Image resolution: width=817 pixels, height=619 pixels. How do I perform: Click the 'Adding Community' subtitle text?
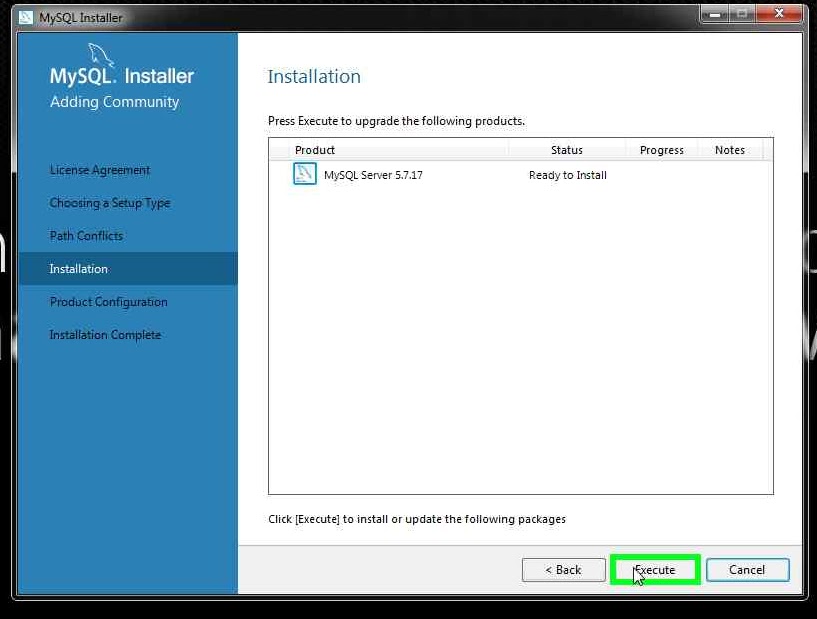(115, 102)
